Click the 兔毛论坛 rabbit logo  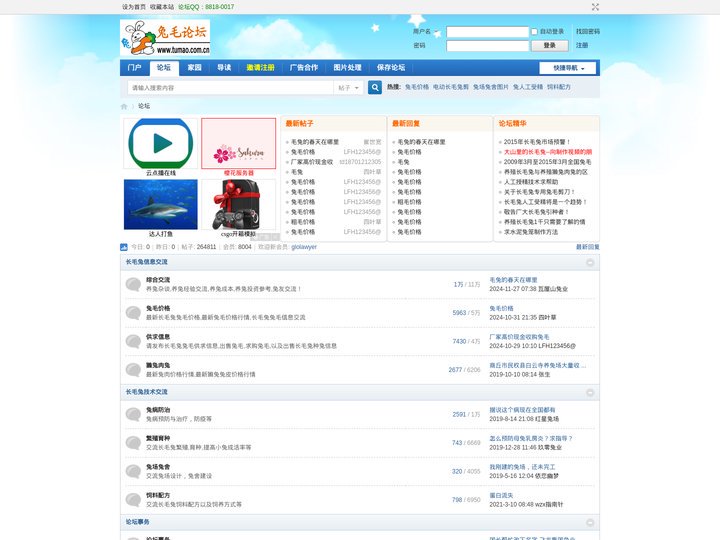165,38
